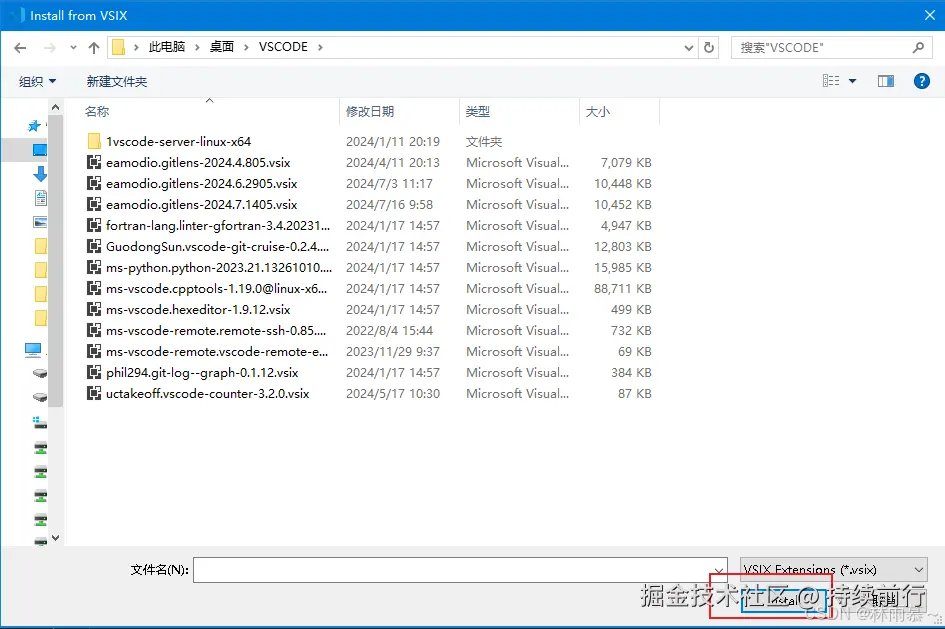945x629 pixels.
Task: Select the ms-vscode-remote.vscode-remote-e file icon
Action: (x=94, y=351)
